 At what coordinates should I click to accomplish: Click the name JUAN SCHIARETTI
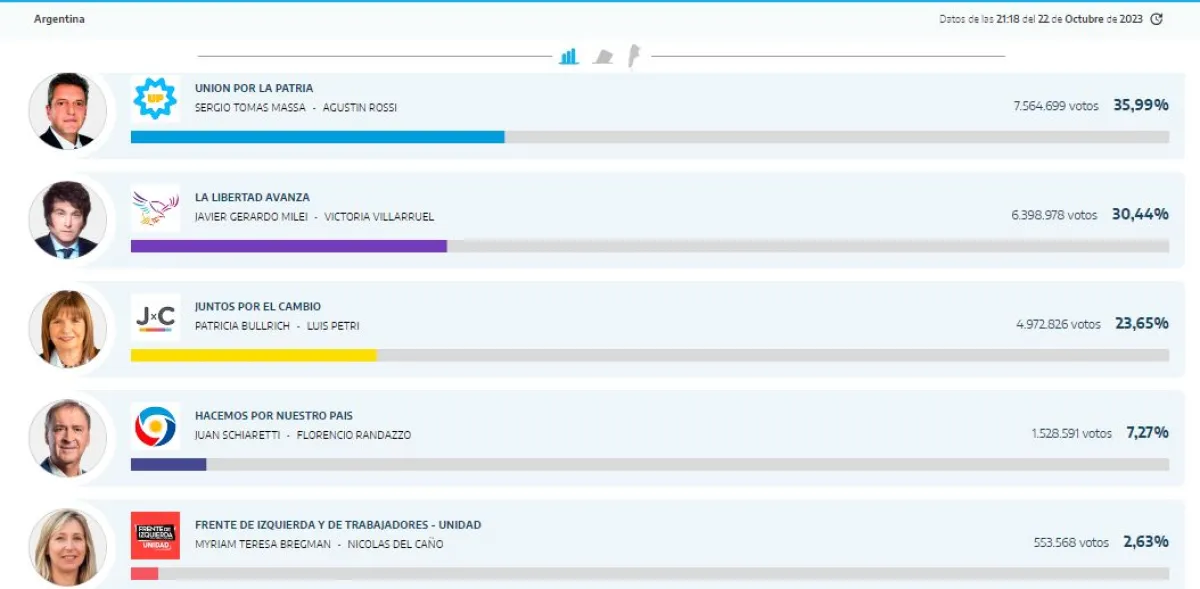coord(237,434)
